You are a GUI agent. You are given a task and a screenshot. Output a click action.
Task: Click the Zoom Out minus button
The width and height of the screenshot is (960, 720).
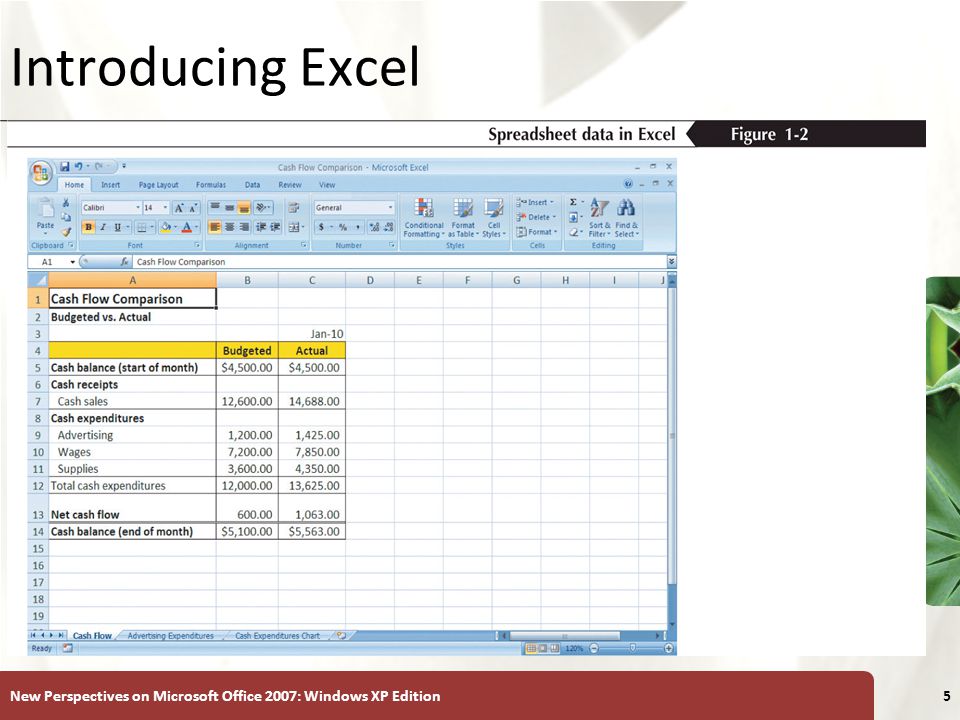[x=593, y=648]
